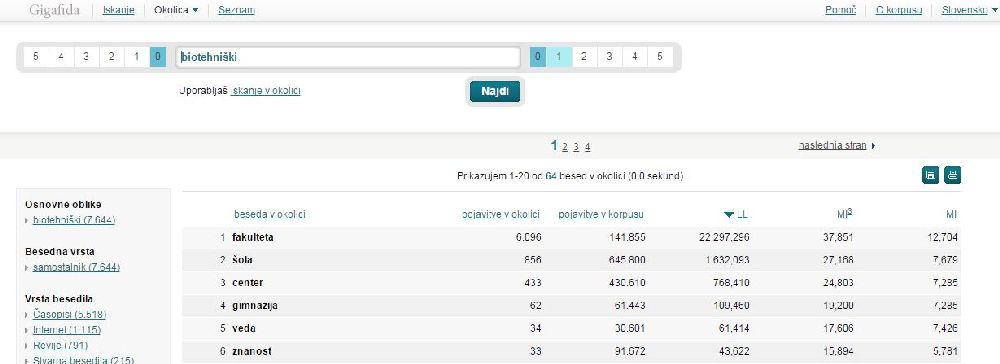Open the Iskanje menu item

[x=119, y=10]
